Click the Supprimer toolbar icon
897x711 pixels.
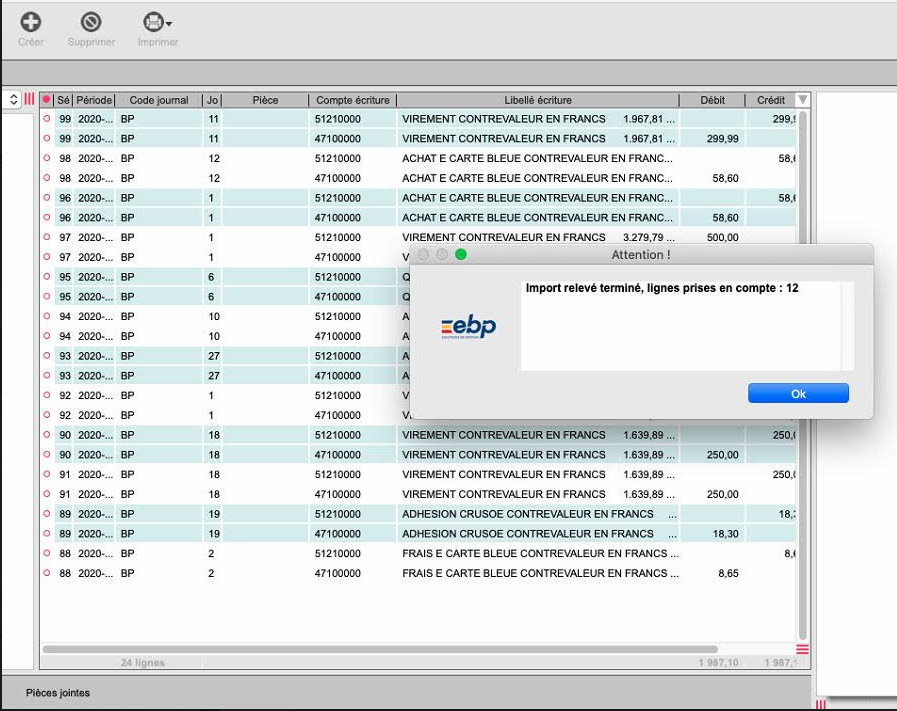[x=91, y=22]
